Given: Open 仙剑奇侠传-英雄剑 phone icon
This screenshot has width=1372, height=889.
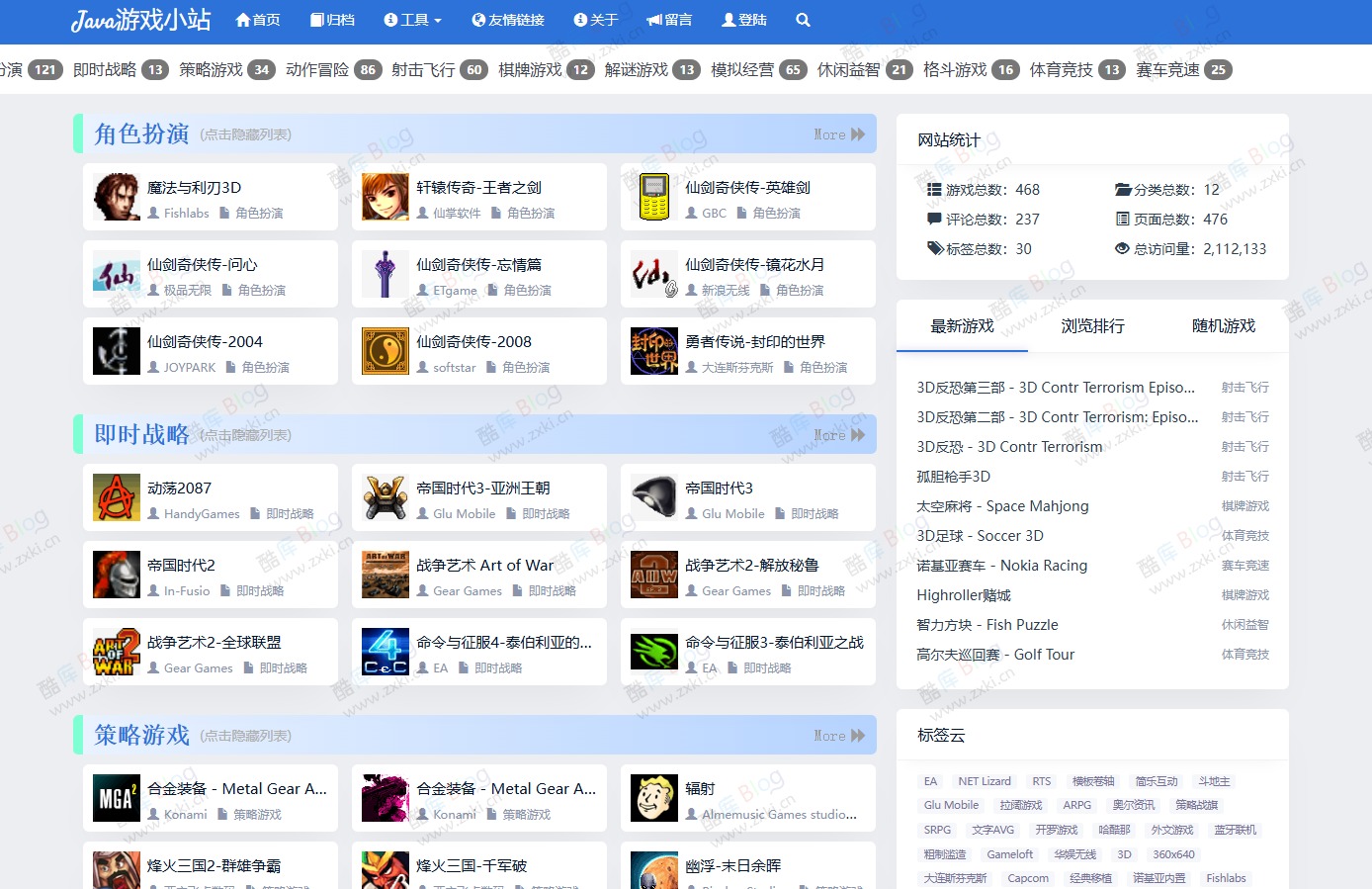Looking at the screenshot, I should point(654,197).
